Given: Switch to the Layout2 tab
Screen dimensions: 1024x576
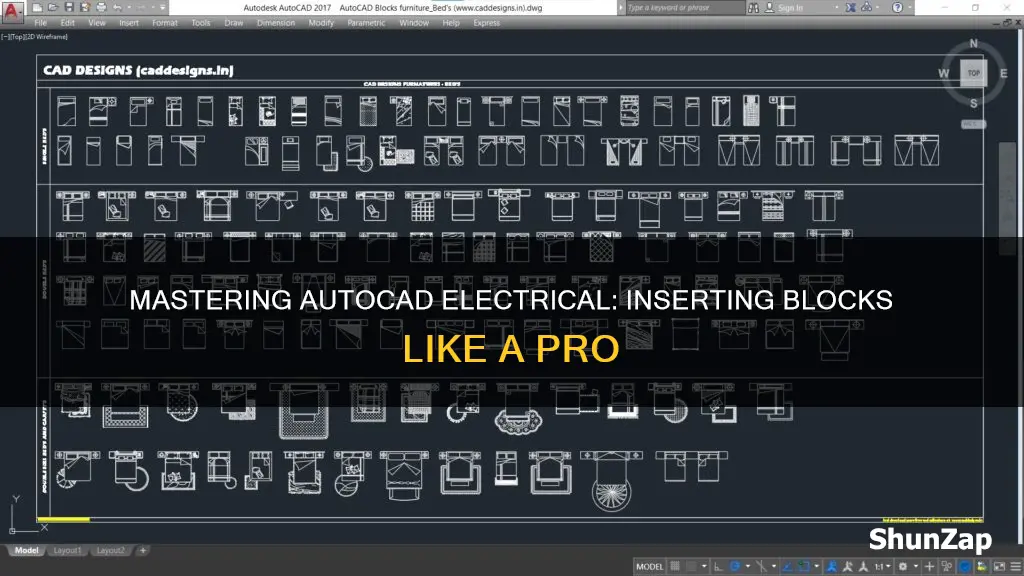Looking at the screenshot, I should [x=110, y=551].
